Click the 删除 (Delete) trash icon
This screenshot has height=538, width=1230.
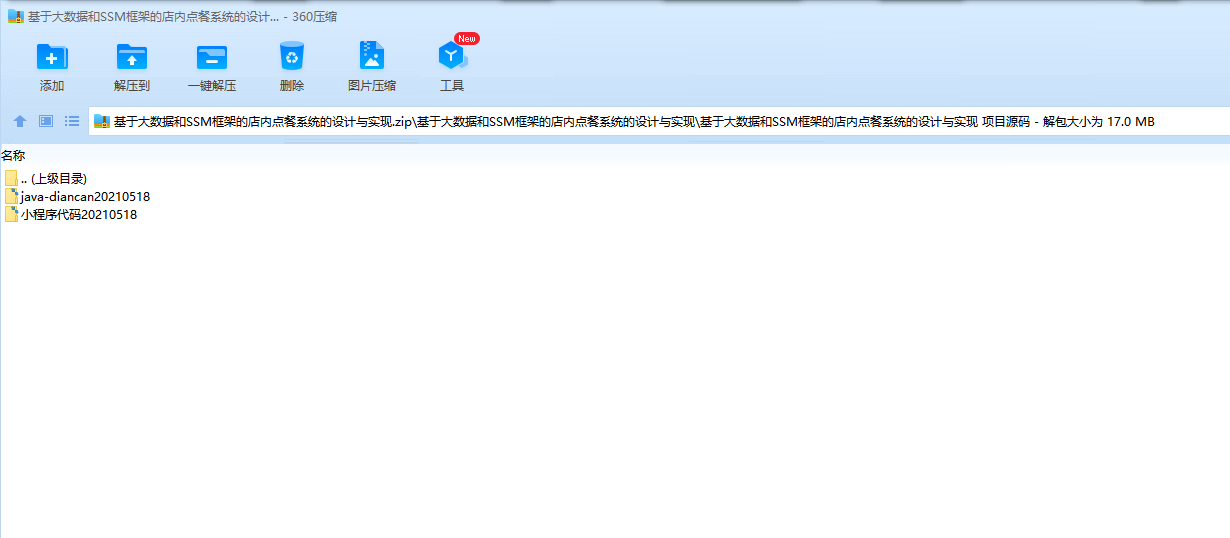point(292,56)
